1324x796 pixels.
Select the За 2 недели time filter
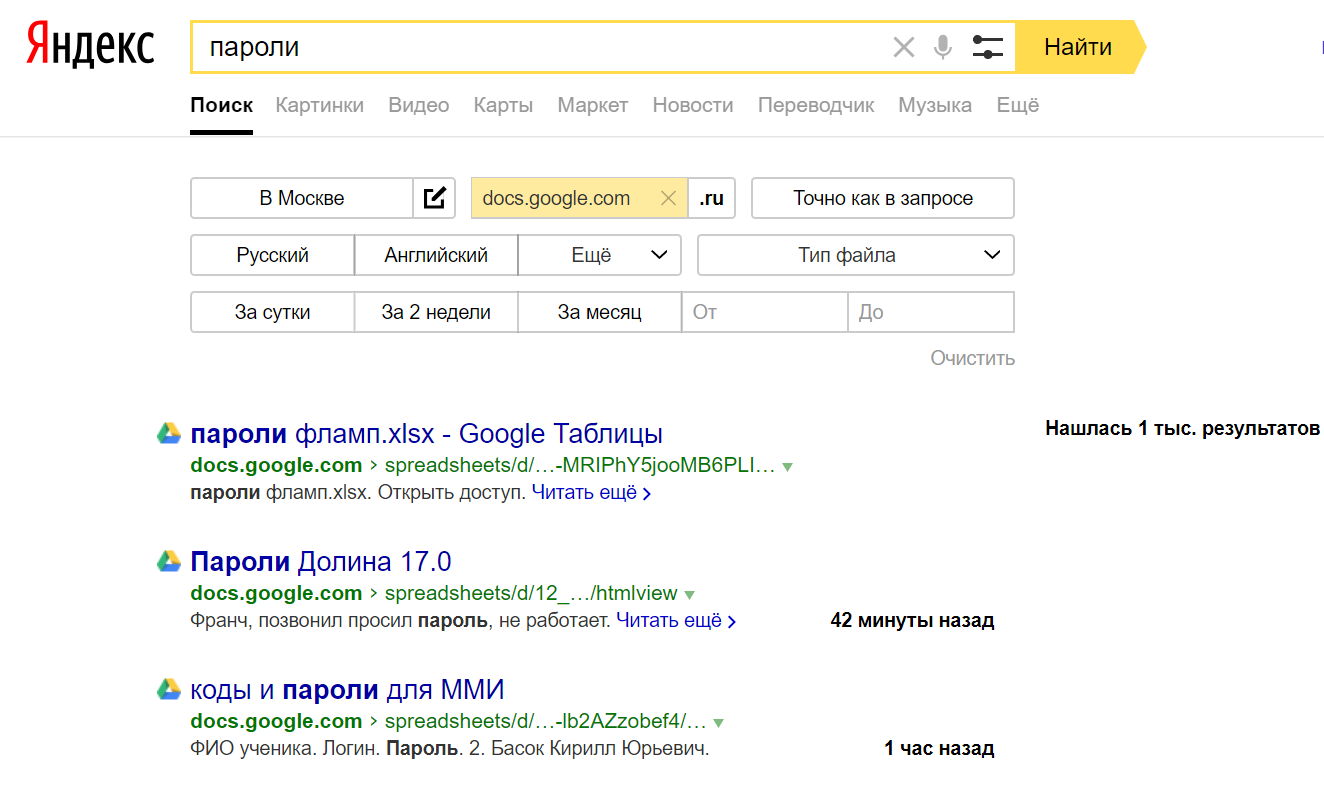click(436, 312)
